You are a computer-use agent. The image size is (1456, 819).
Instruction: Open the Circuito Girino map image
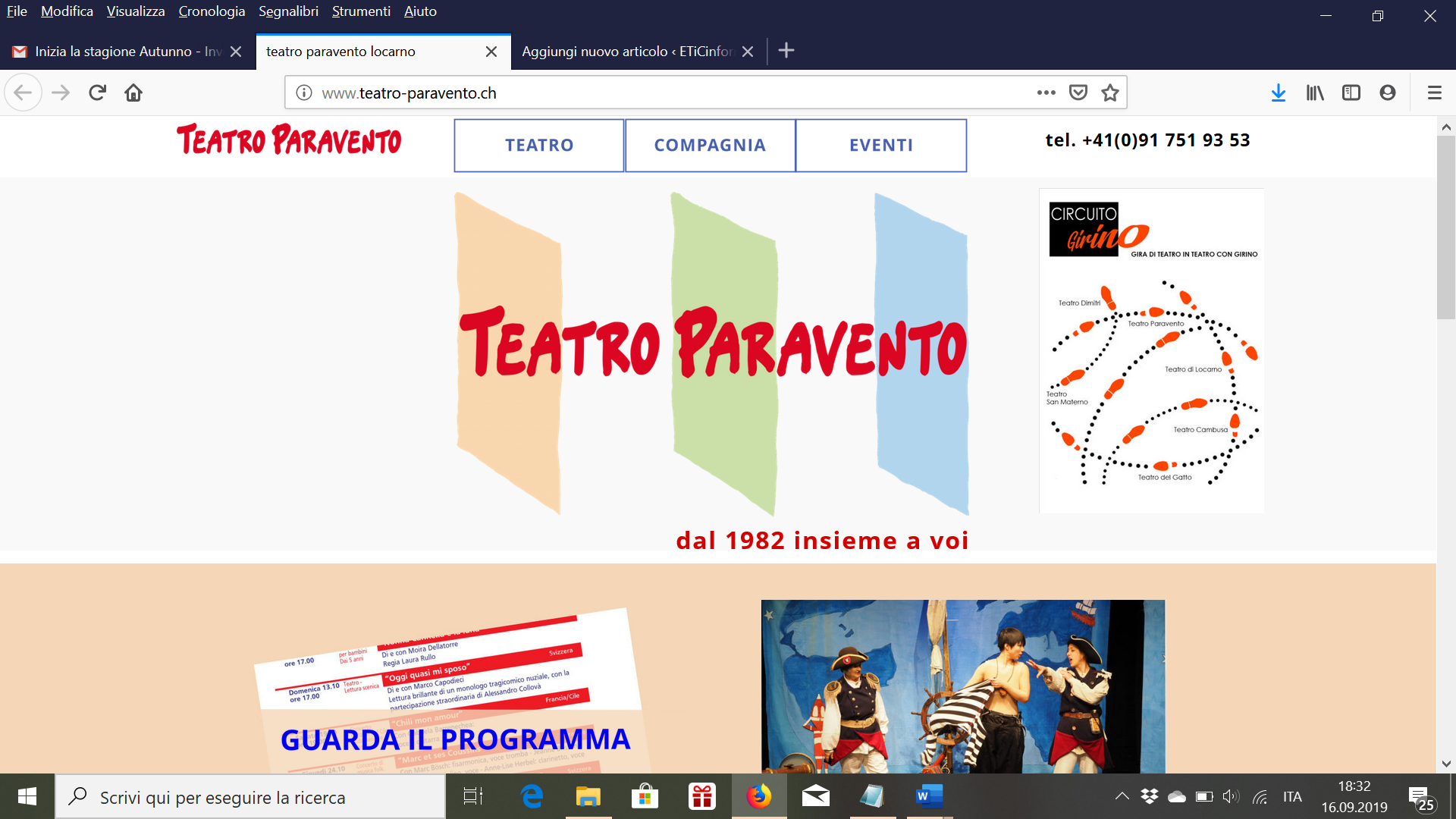[x=1151, y=350]
